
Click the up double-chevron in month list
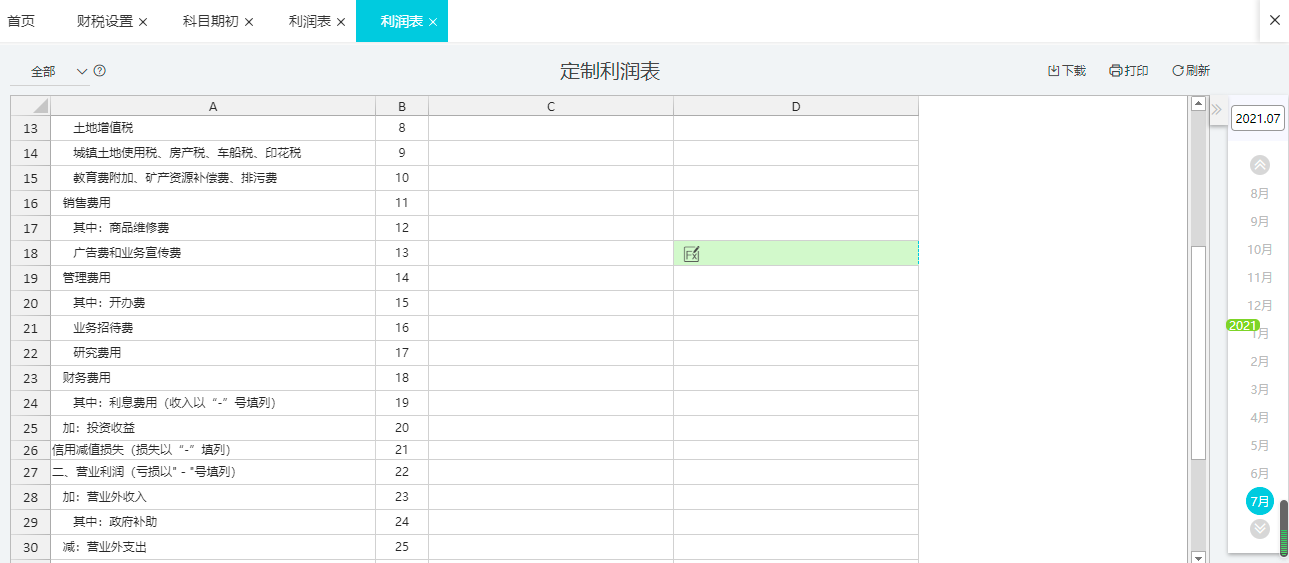[x=1260, y=165]
